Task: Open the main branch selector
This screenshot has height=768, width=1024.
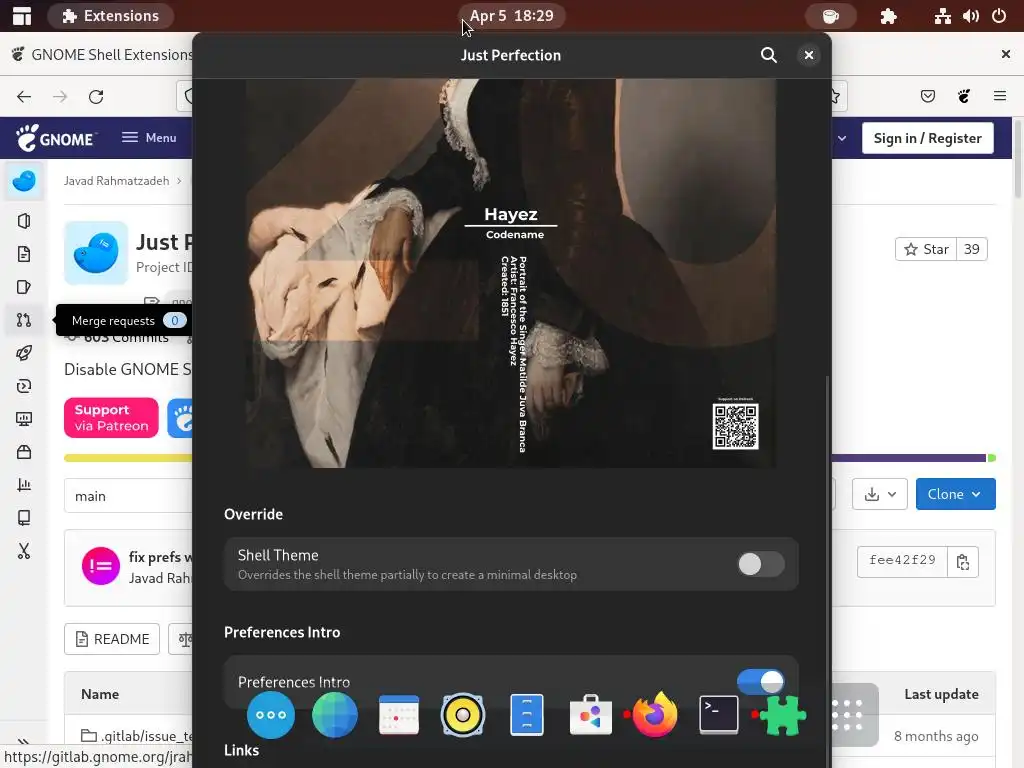Action: (128, 496)
